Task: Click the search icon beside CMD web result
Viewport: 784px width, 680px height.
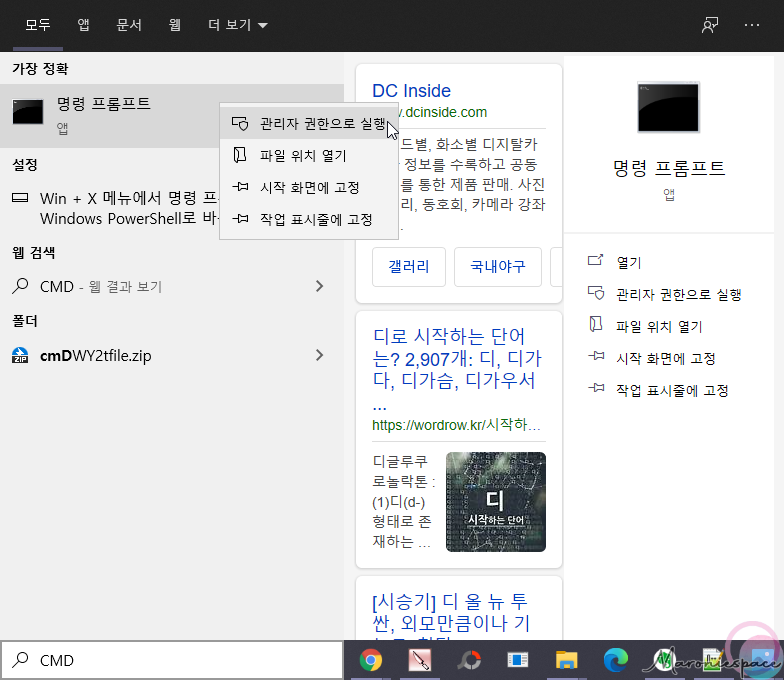Action: point(20,286)
